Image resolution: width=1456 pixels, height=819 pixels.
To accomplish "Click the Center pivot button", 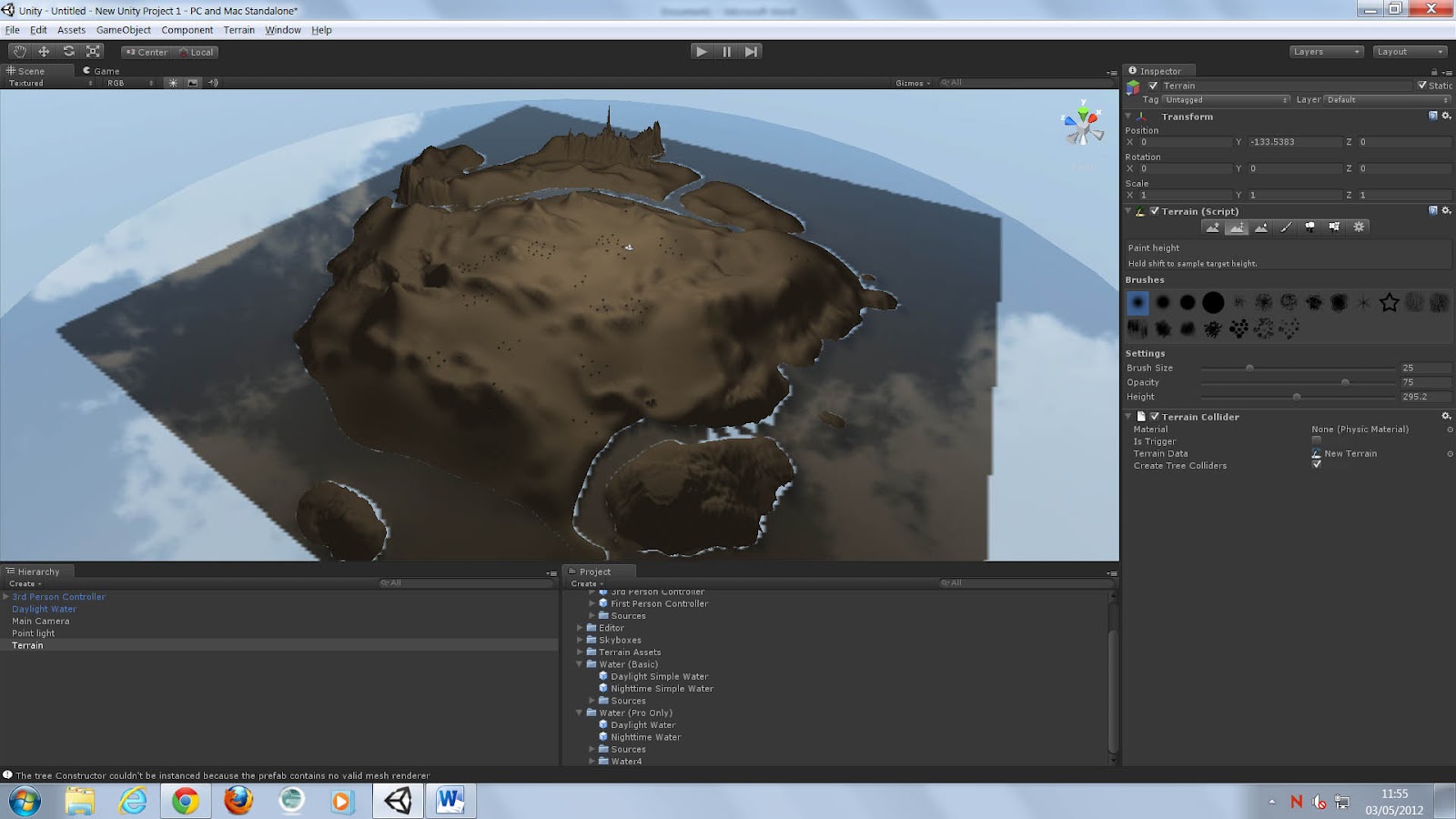I will (147, 52).
